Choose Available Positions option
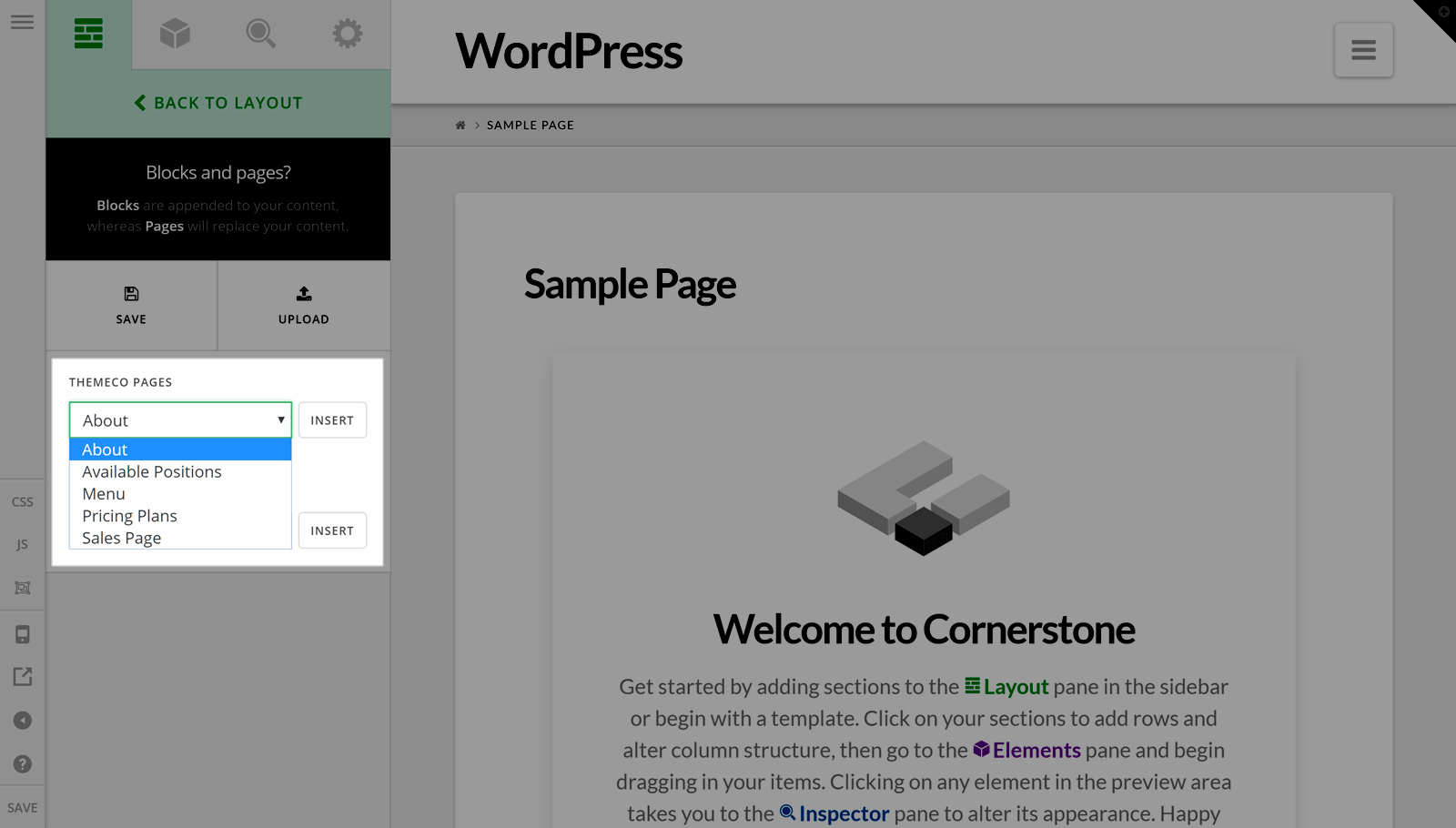The image size is (1456, 828). coord(180,471)
